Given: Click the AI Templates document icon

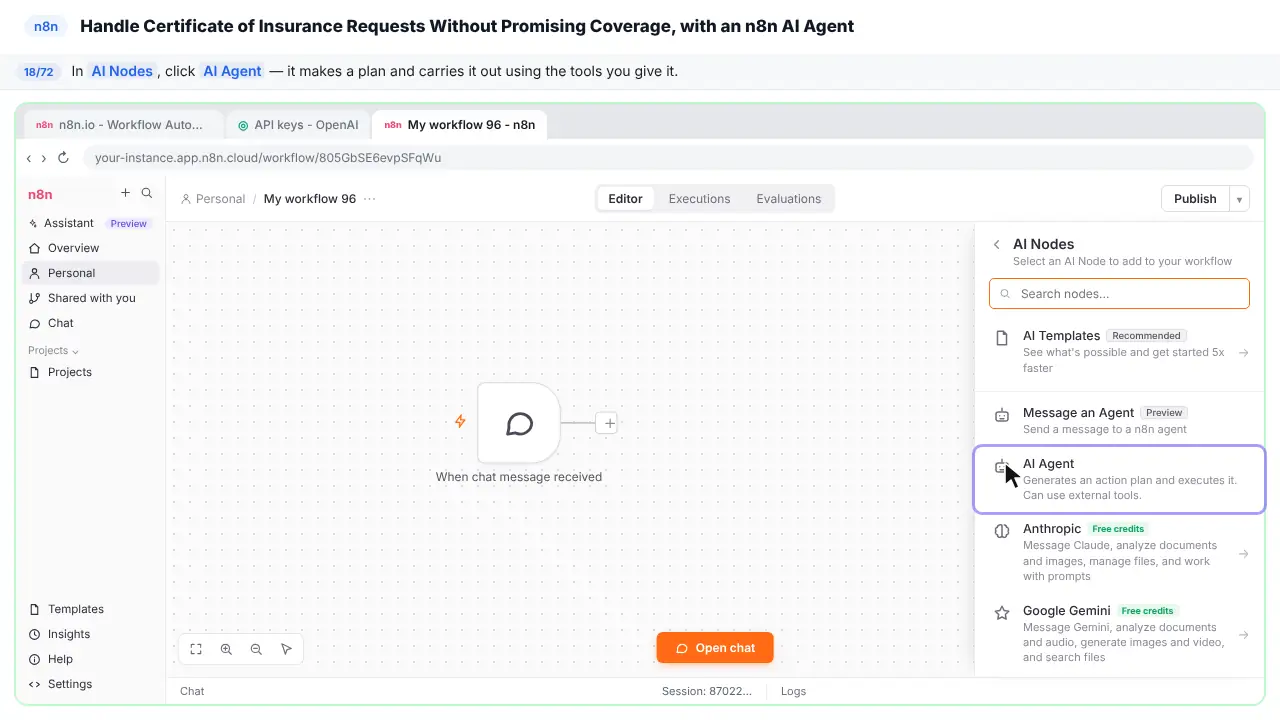Looking at the screenshot, I should (x=1002, y=338).
